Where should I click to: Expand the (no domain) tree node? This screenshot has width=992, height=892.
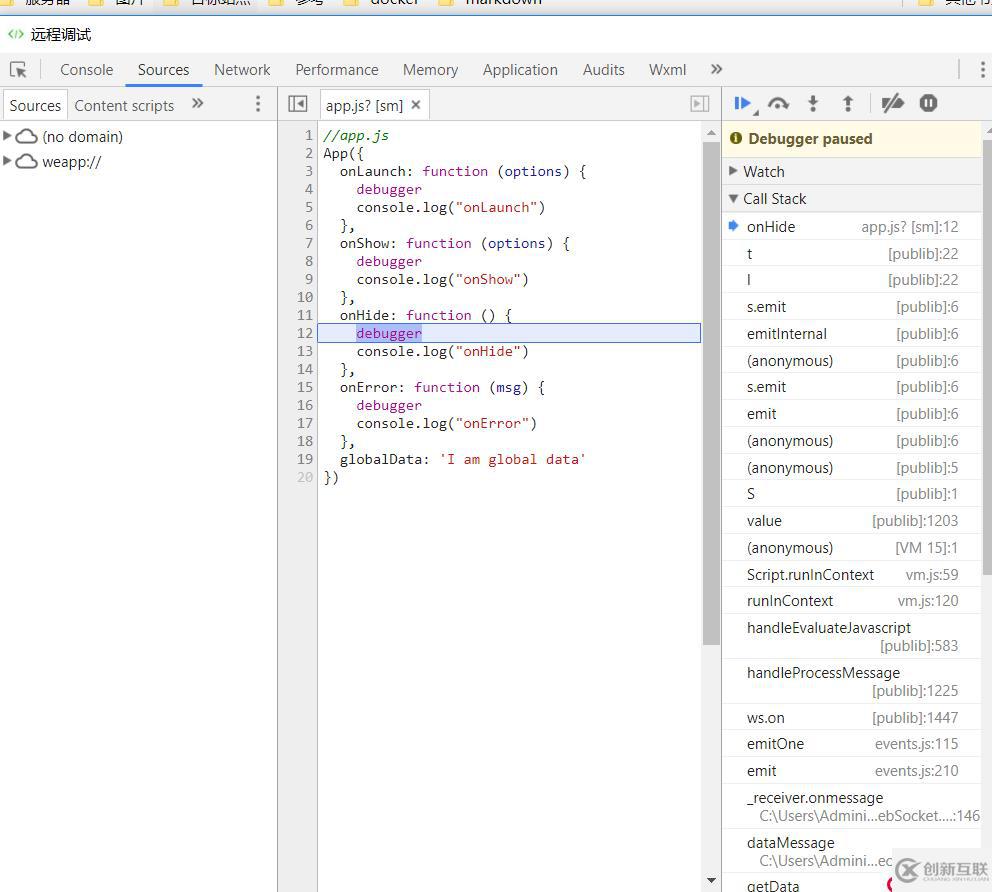point(8,136)
